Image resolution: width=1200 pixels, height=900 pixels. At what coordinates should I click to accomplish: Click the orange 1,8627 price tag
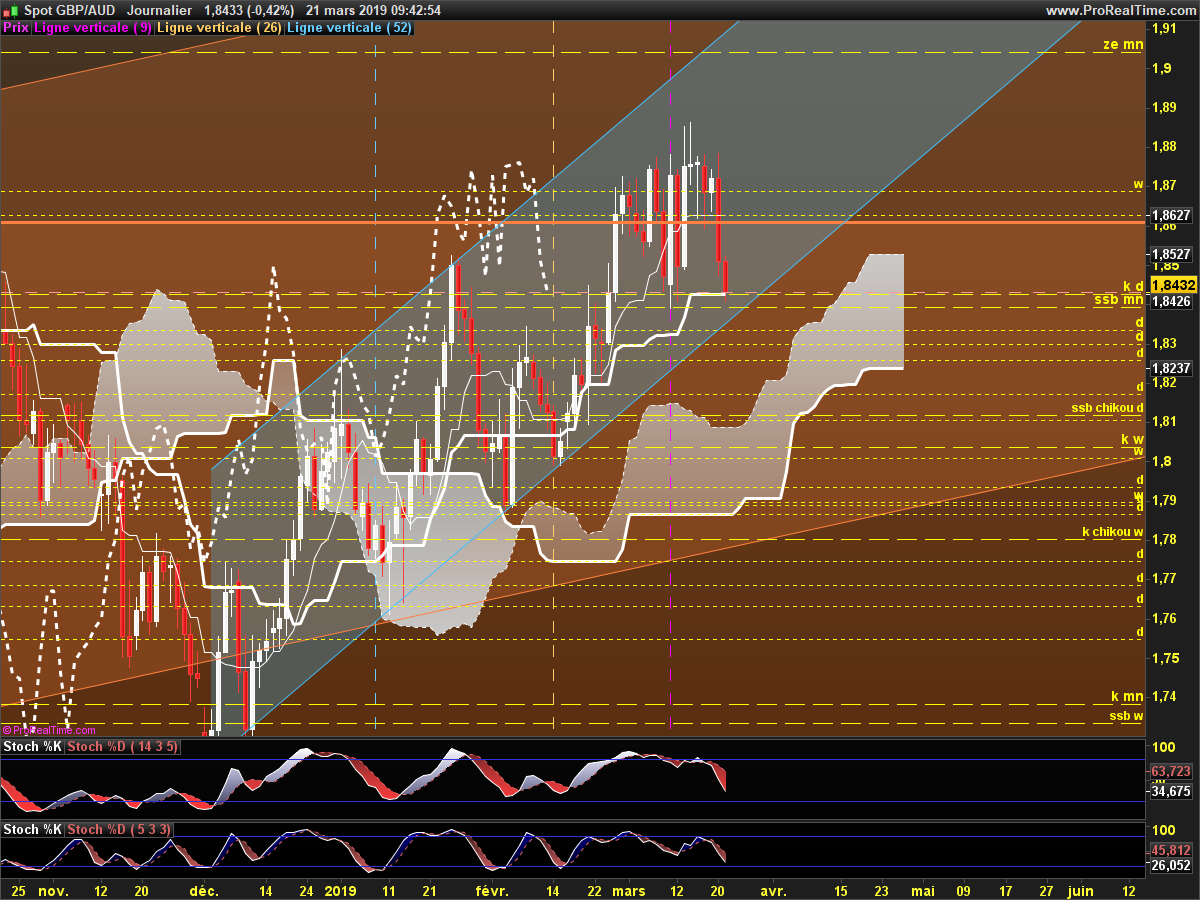coord(1171,215)
